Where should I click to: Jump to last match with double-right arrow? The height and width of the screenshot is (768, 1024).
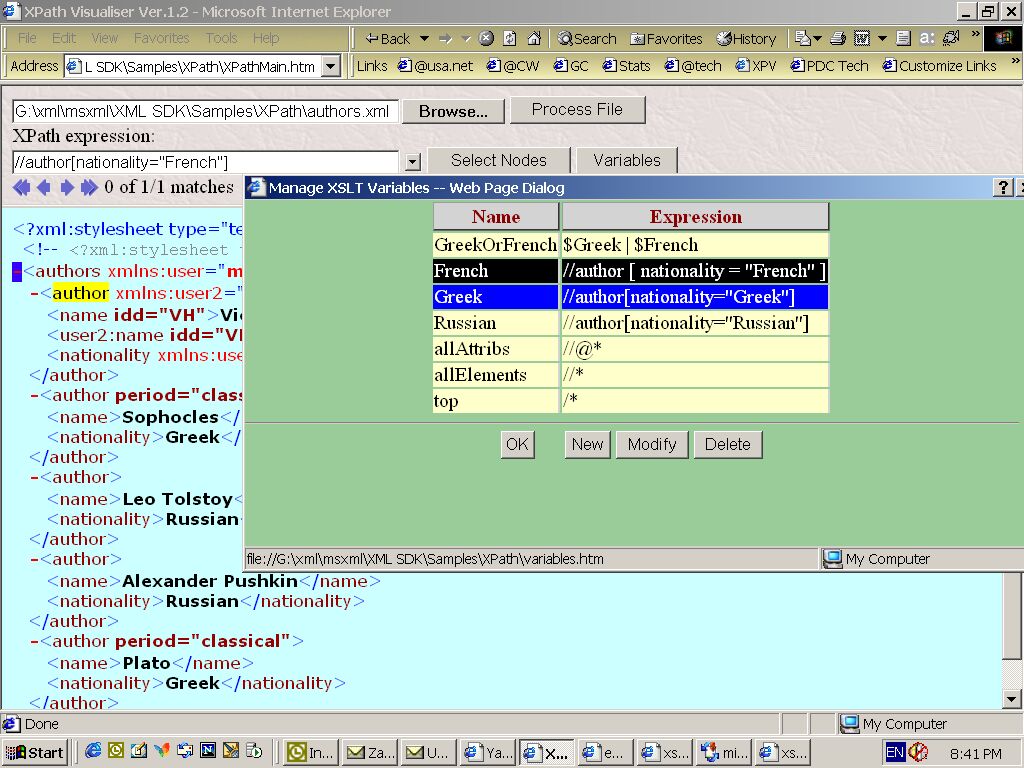coord(89,188)
